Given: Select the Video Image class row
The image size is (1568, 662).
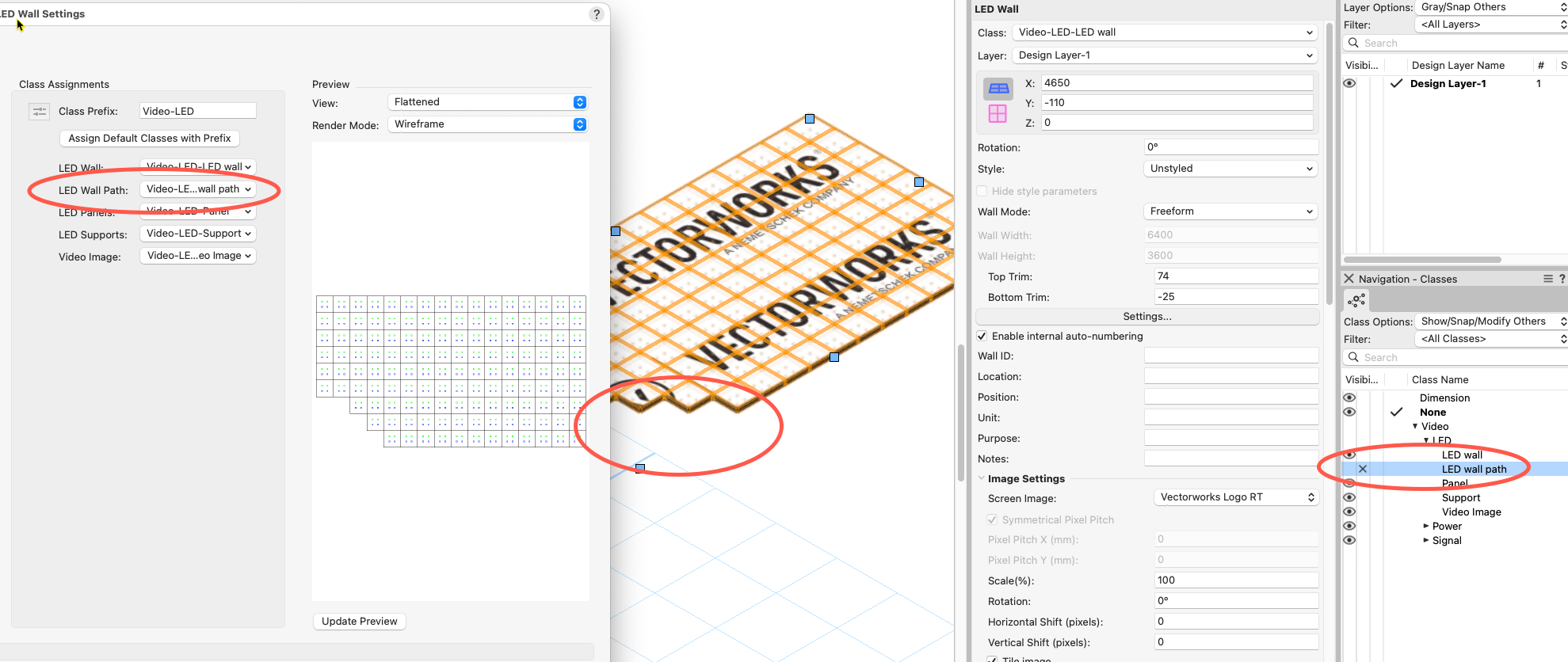Looking at the screenshot, I should coord(1471,512).
